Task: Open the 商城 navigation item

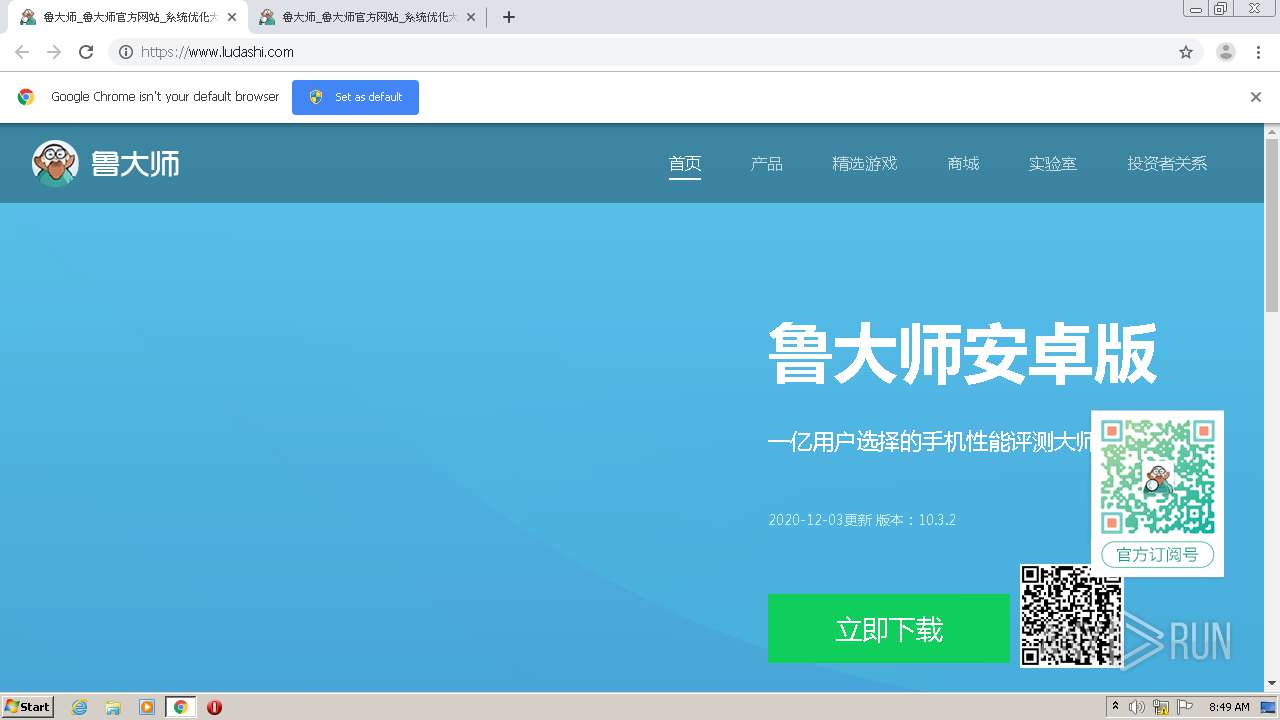Action: coord(963,164)
